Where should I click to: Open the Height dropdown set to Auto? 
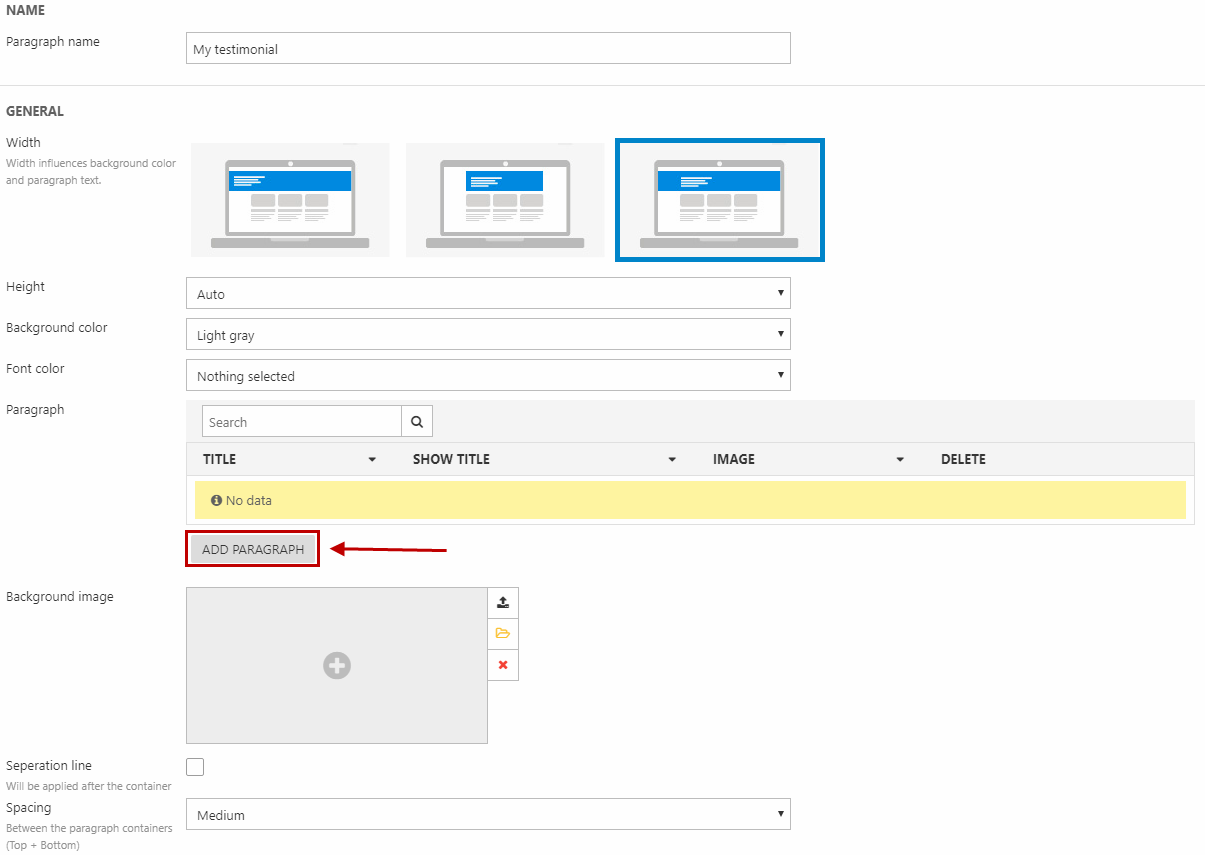pyautogui.click(x=488, y=294)
